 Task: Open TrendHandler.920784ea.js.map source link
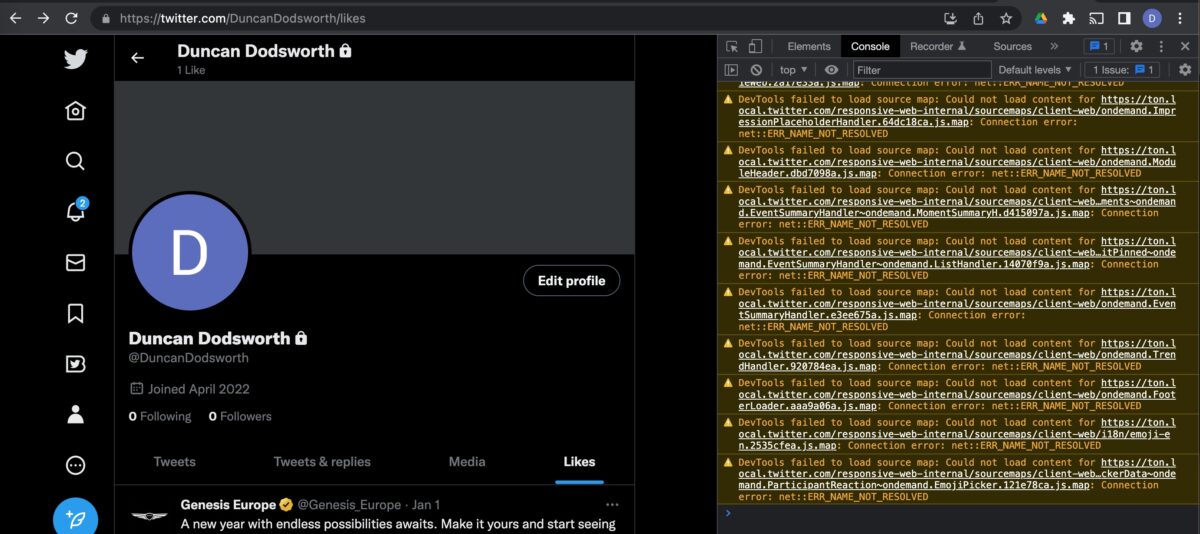(x=955, y=354)
